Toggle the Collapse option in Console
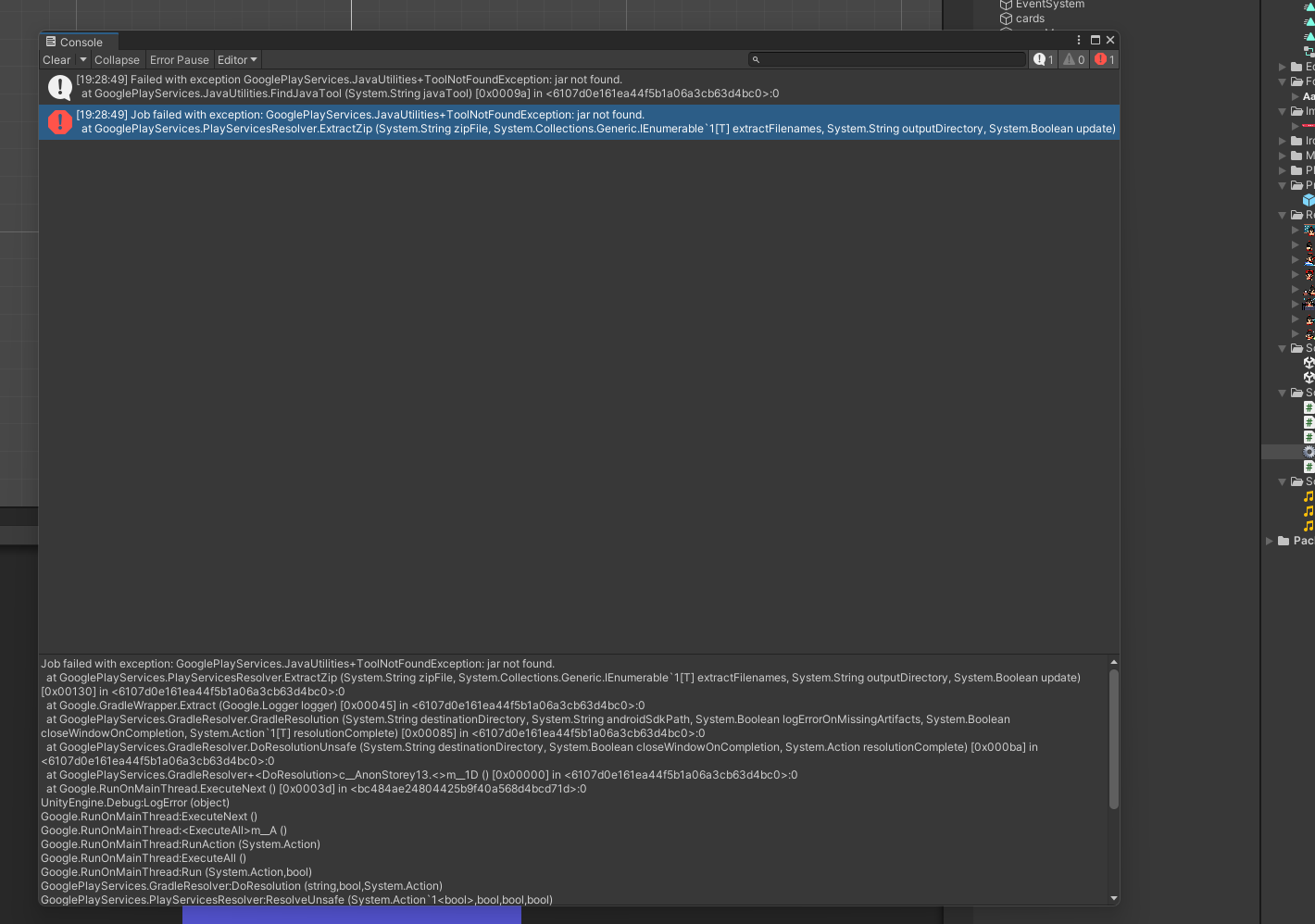 click(117, 60)
